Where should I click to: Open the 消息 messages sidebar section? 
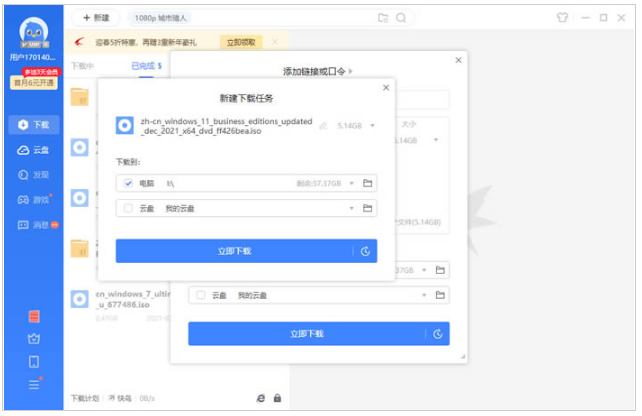tap(33, 225)
